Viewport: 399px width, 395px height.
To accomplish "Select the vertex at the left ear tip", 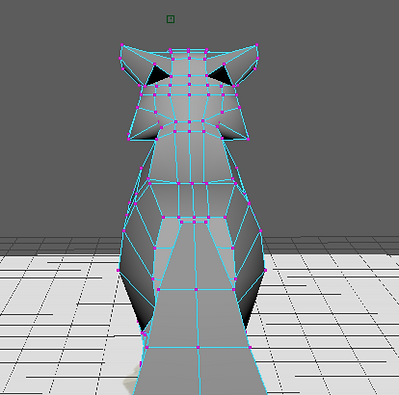I will 122,45.
